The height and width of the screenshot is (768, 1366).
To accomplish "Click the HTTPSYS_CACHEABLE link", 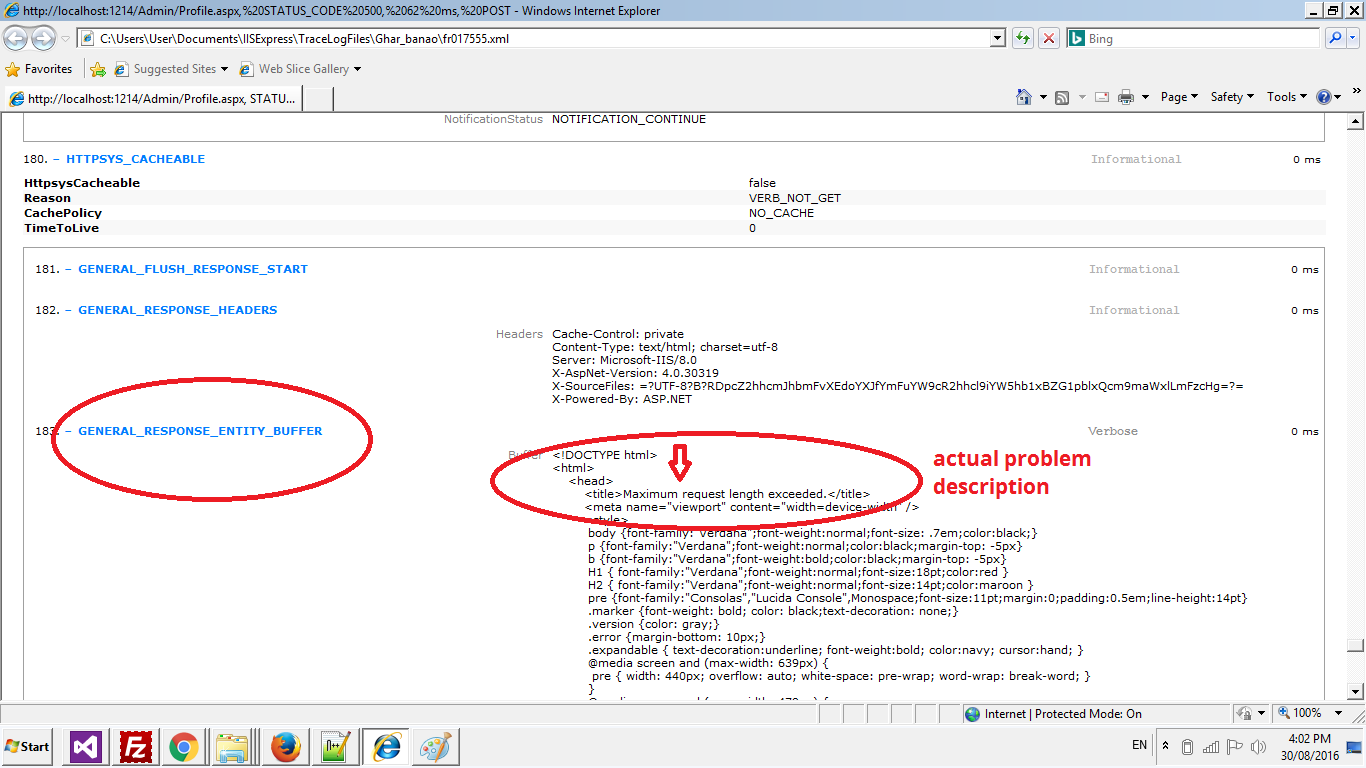I will pos(135,159).
